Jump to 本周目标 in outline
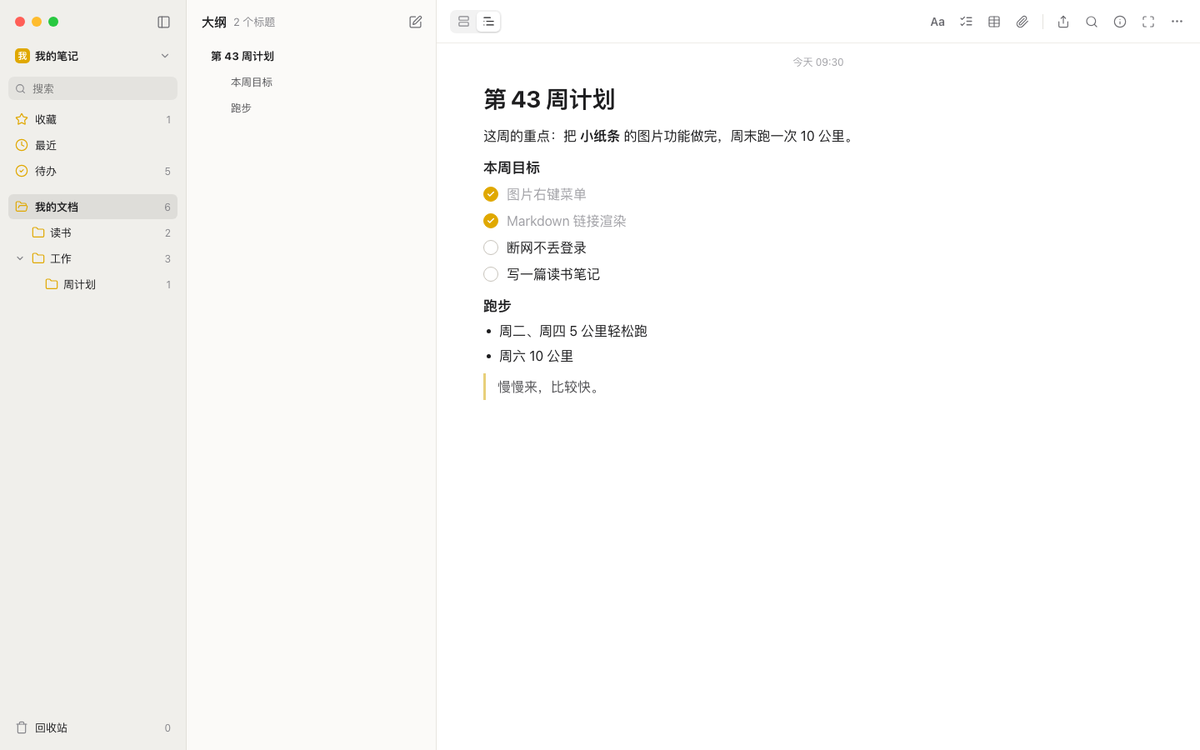1200x750 pixels. click(251, 82)
